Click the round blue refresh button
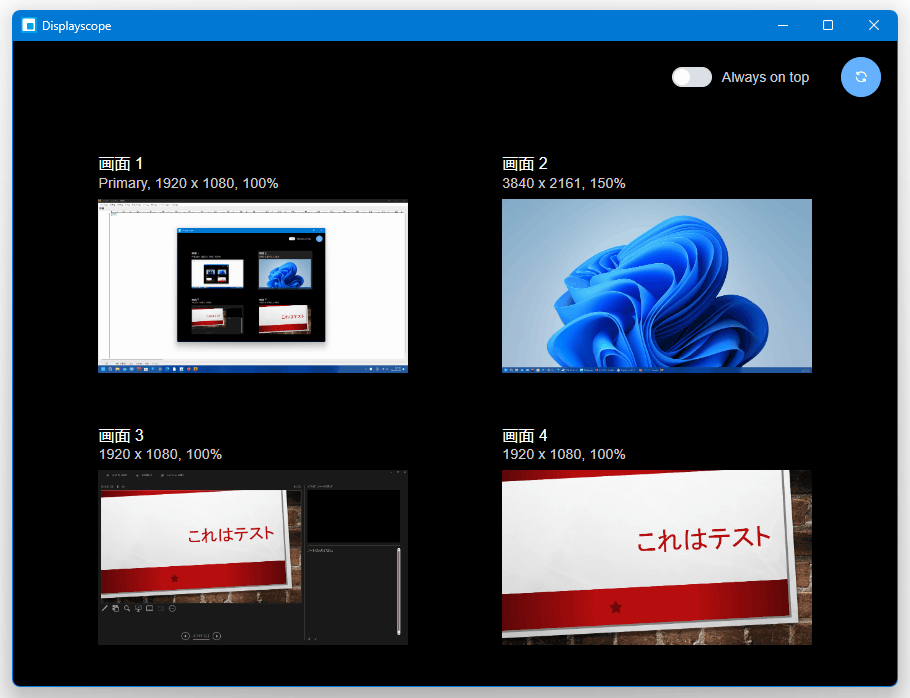The width and height of the screenshot is (910, 698). click(861, 77)
